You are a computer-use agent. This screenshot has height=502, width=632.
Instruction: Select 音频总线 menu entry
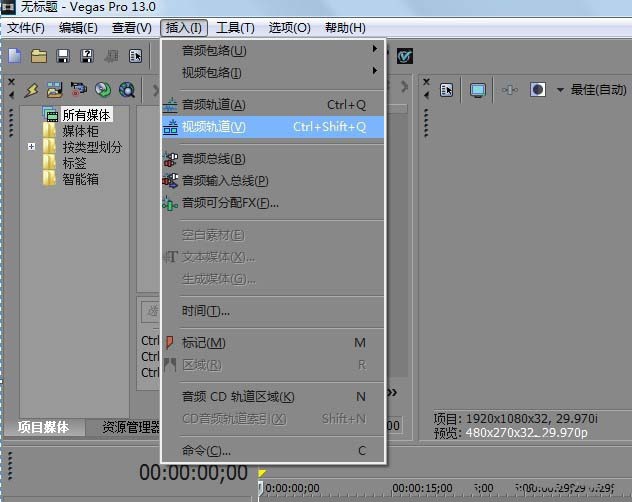click(x=273, y=159)
